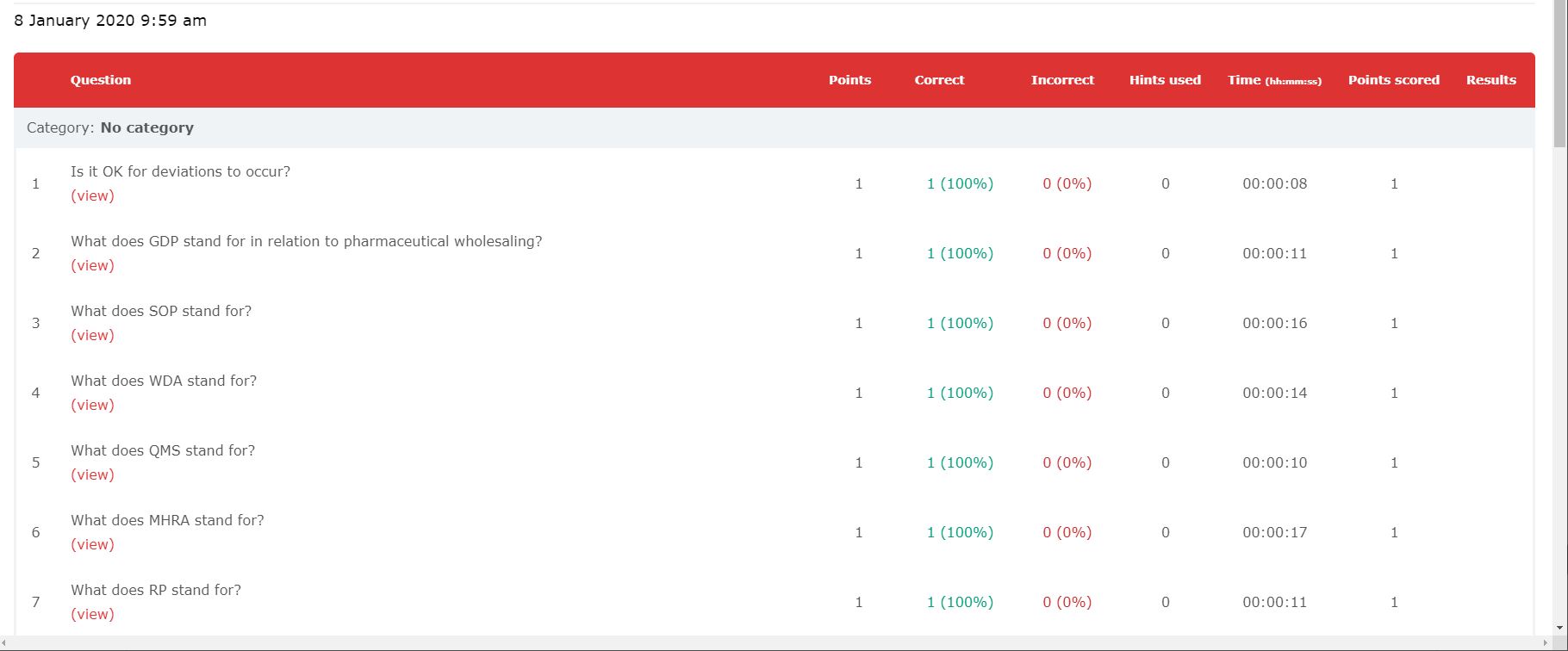This screenshot has width=1568, height=651.
Task: Click the Incorrect column header
Action: 1062,80
